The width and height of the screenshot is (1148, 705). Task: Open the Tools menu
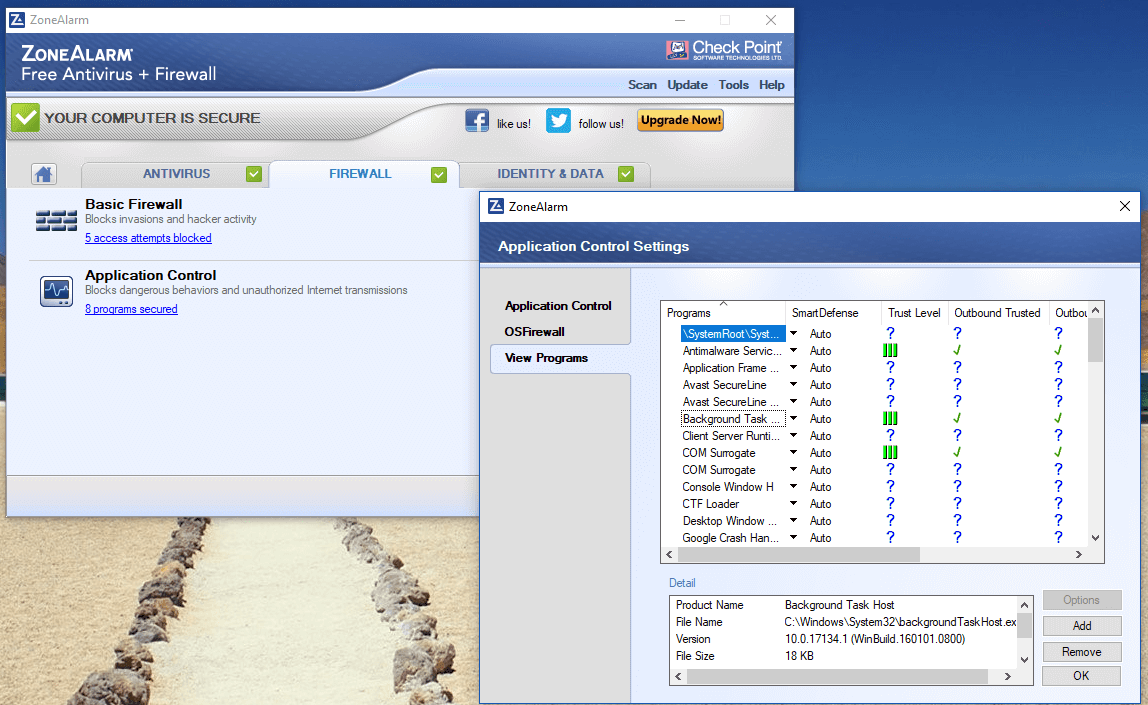pos(734,85)
